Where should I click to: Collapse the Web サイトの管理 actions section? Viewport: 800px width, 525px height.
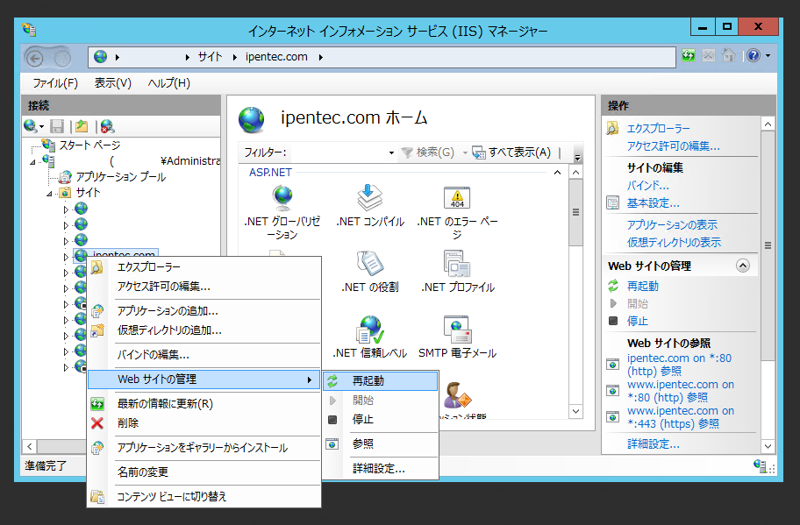[743, 265]
